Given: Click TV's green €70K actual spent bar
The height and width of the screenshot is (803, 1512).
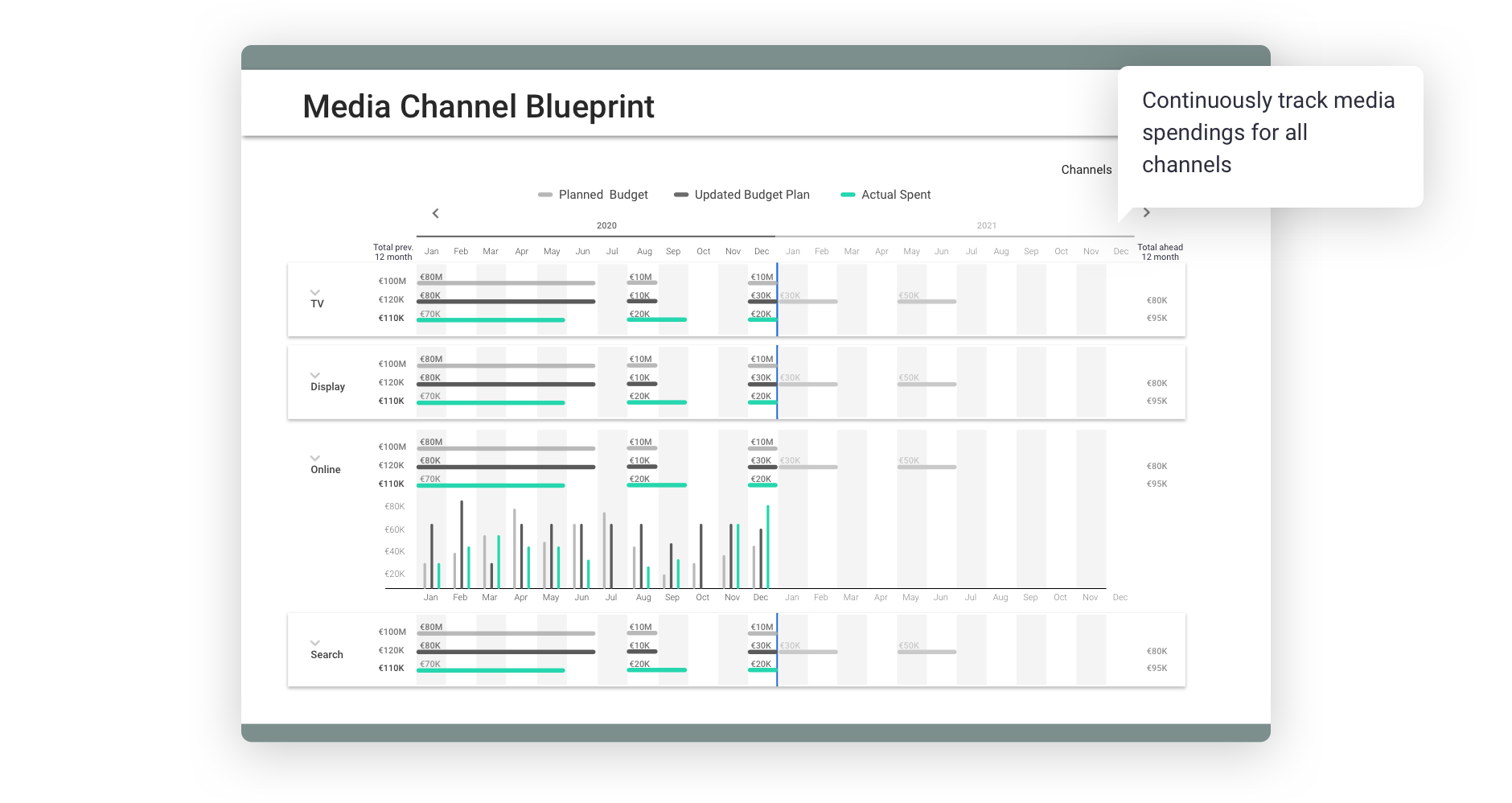Looking at the screenshot, I should point(491,320).
